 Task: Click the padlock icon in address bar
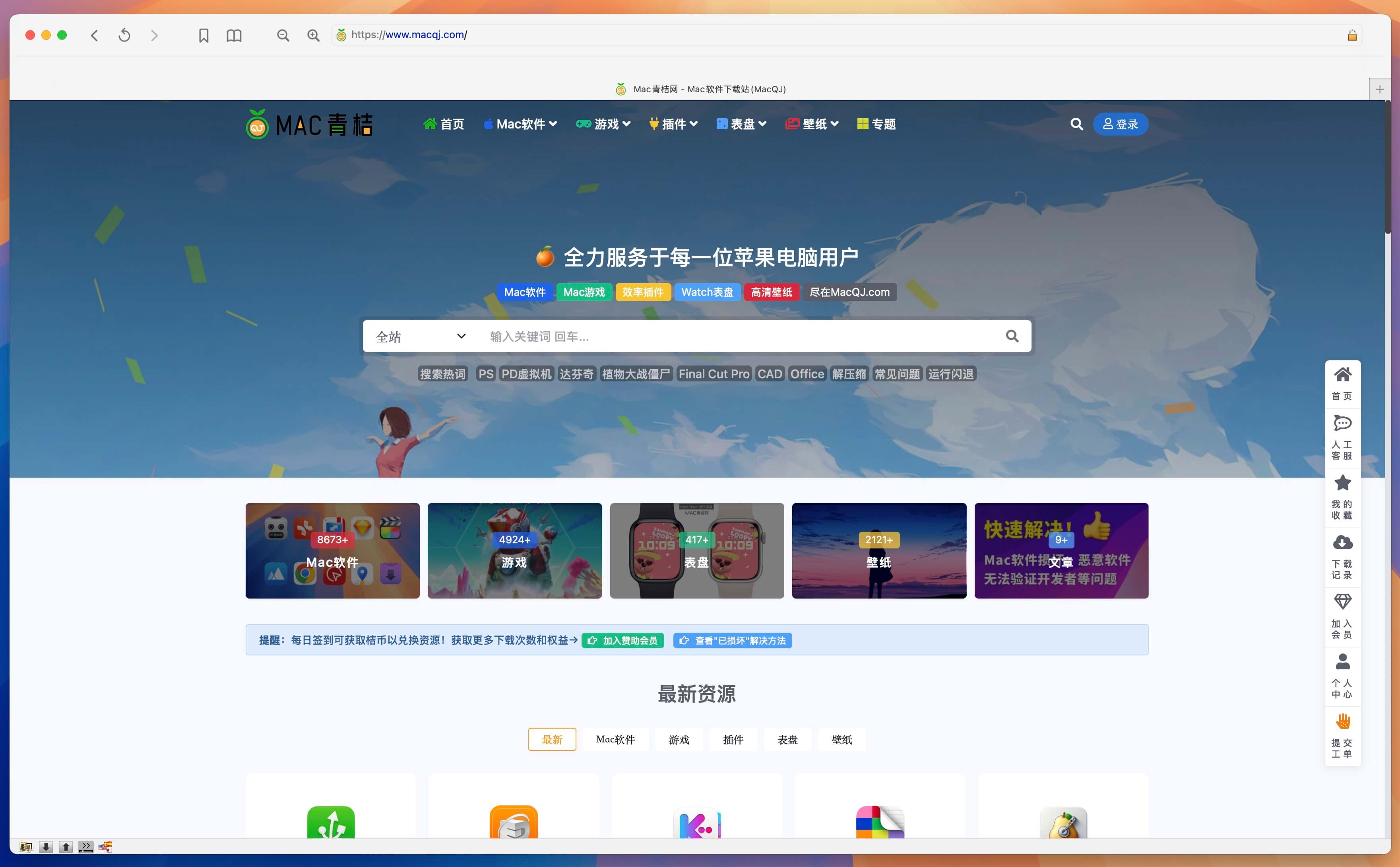(1352, 35)
